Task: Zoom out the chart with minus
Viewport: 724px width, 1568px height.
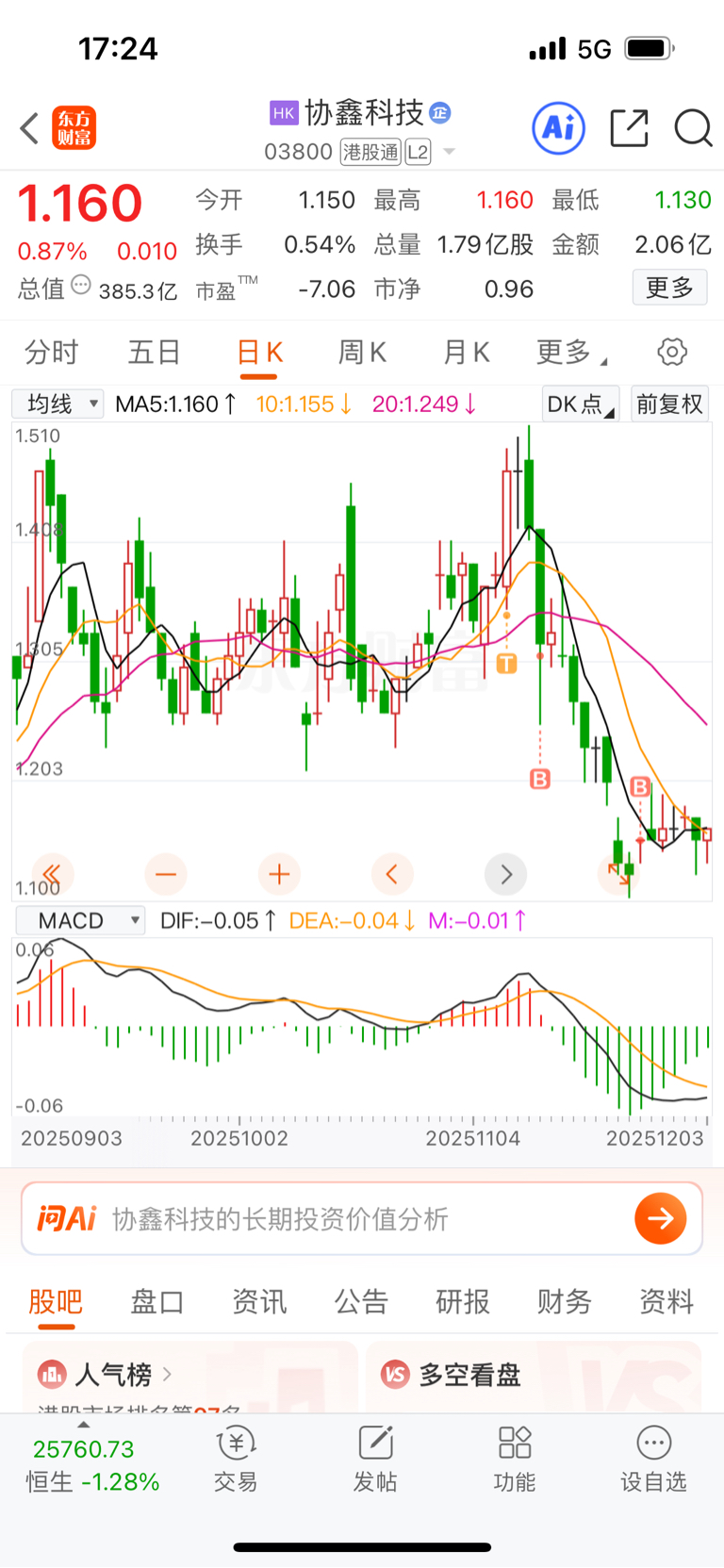Action: [x=166, y=874]
